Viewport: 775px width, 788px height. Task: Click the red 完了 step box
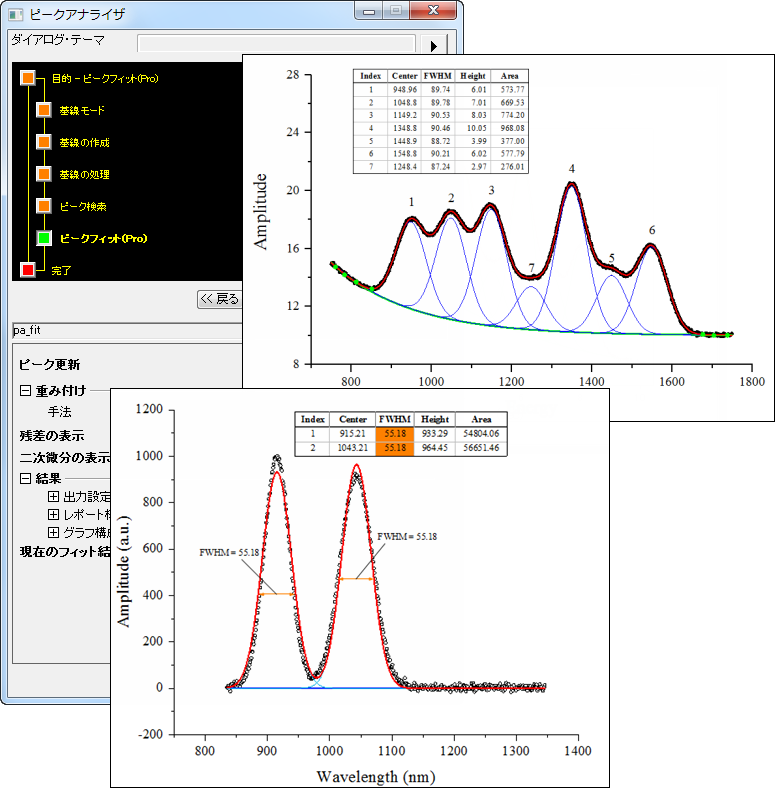[x=28, y=270]
